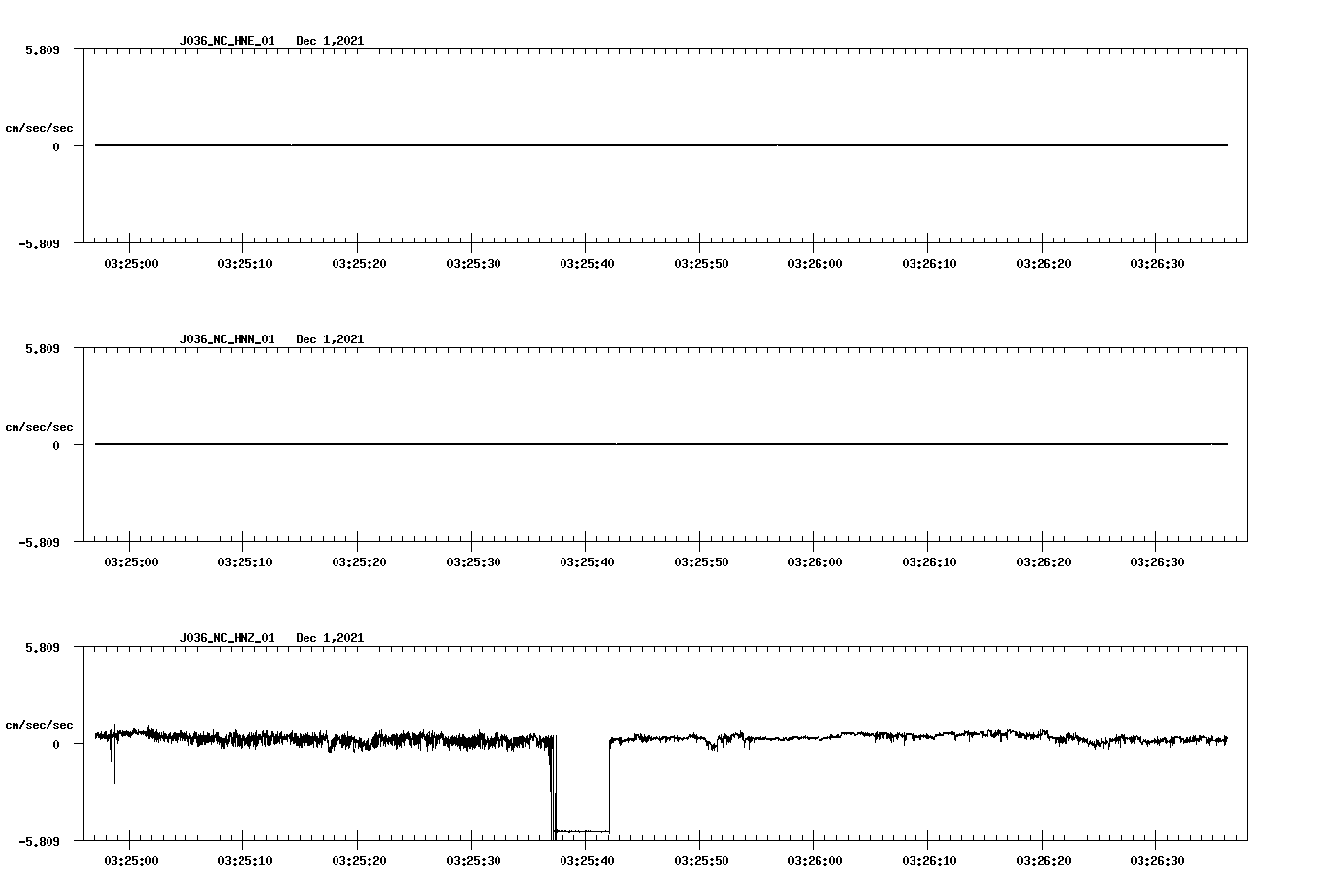This screenshot has width=1317, height=896.
Task: Pick the 03:25:40 time label under HNZ plot
Action: [x=587, y=860]
